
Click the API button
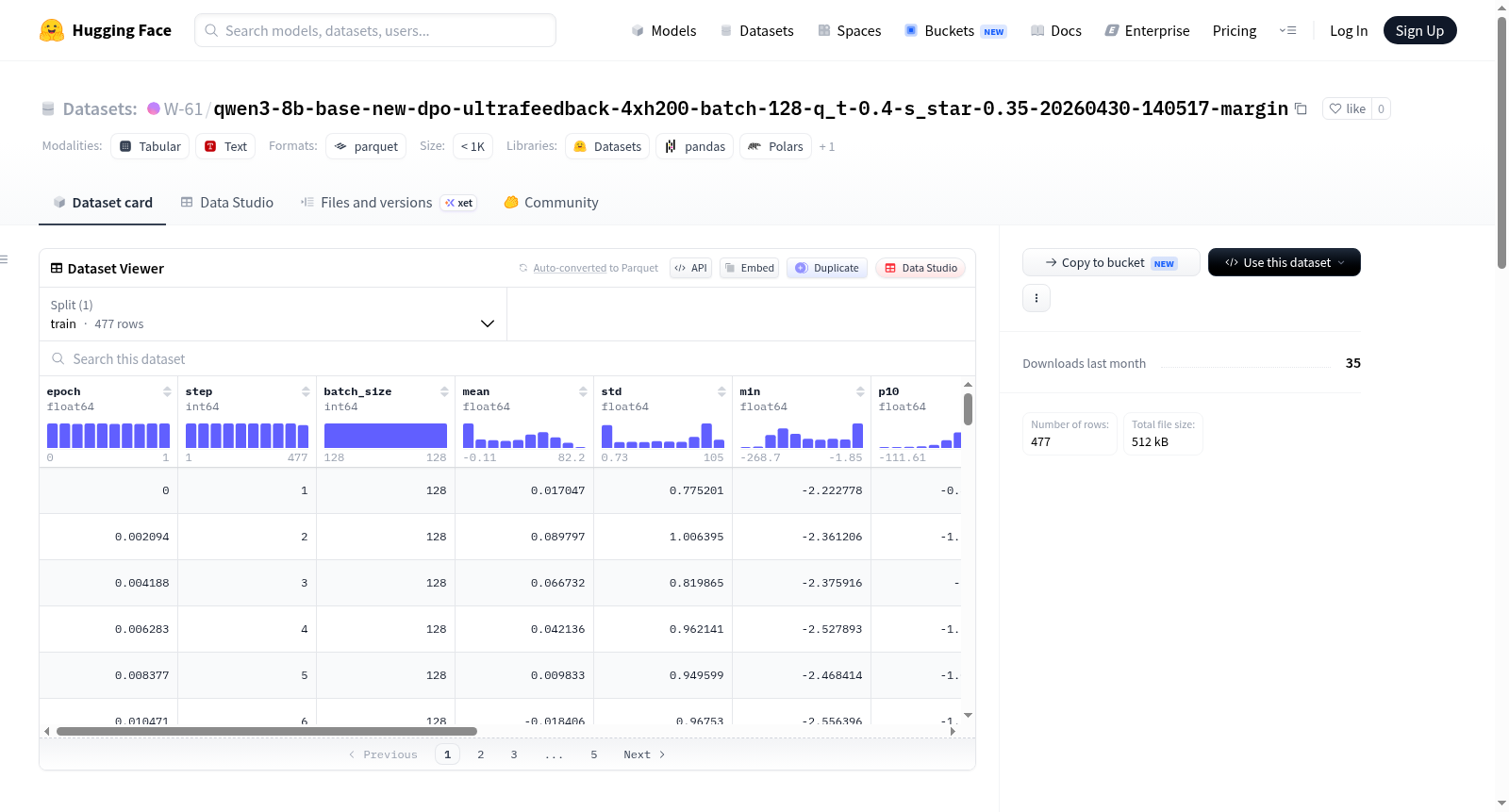[x=690, y=268]
